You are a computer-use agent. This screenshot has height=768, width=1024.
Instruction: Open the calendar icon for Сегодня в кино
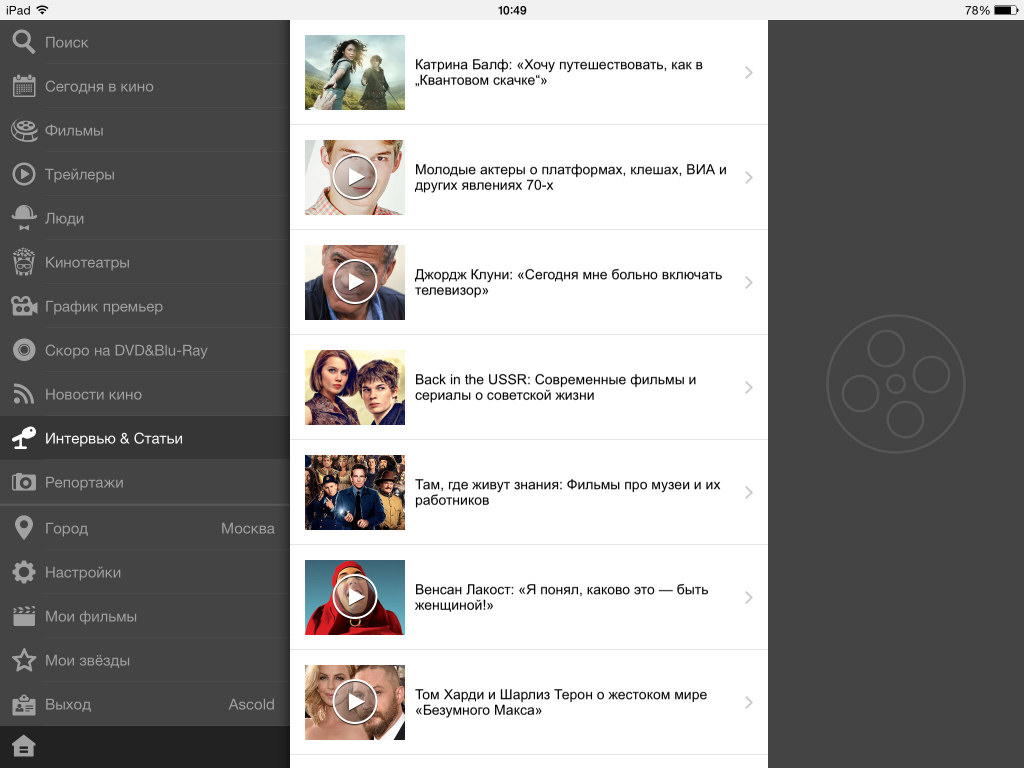pos(24,86)
